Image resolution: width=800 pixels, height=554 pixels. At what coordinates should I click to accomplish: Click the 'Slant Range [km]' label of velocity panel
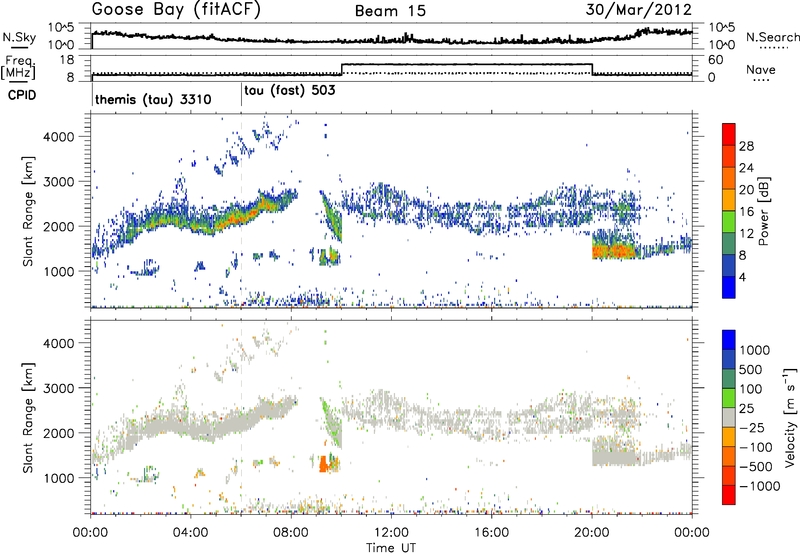pos(28,417)
